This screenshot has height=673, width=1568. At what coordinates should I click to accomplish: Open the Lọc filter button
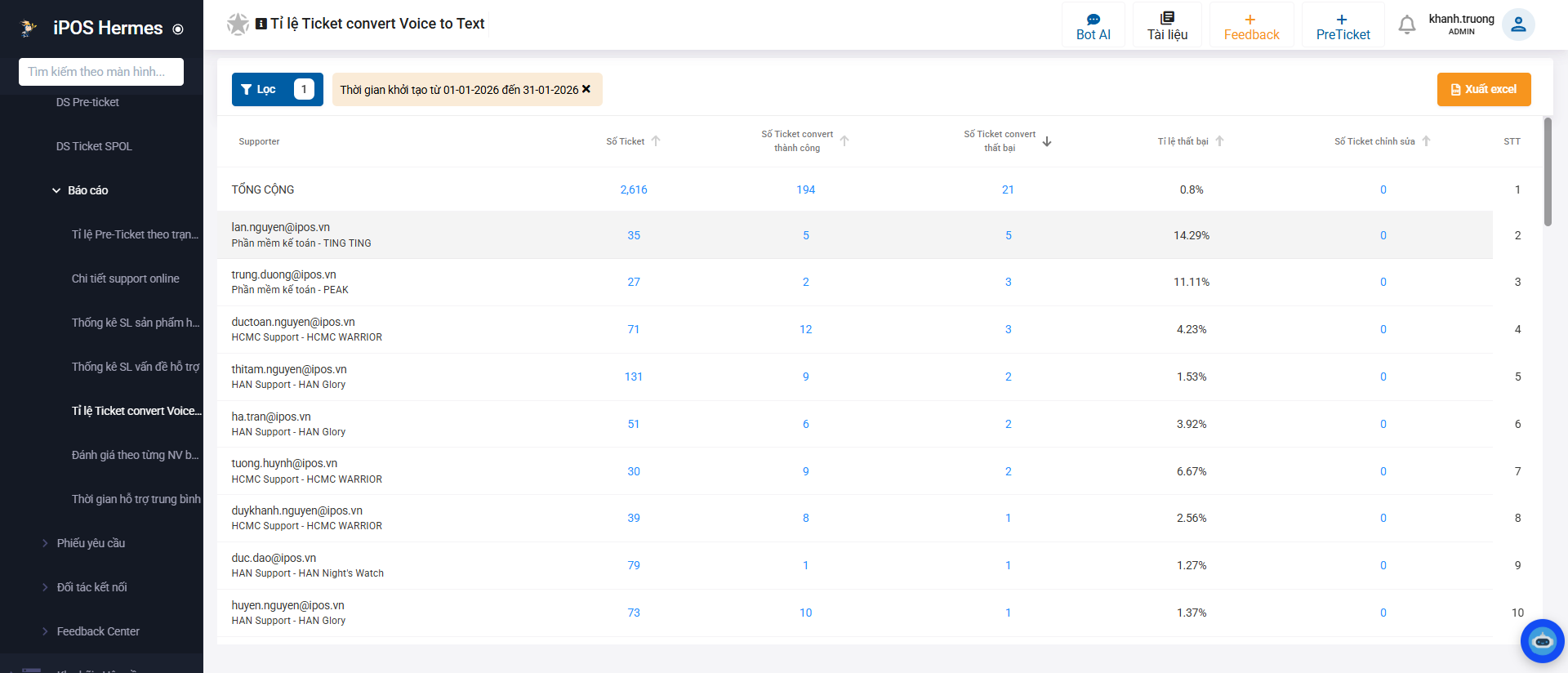[x=278, y=90]
